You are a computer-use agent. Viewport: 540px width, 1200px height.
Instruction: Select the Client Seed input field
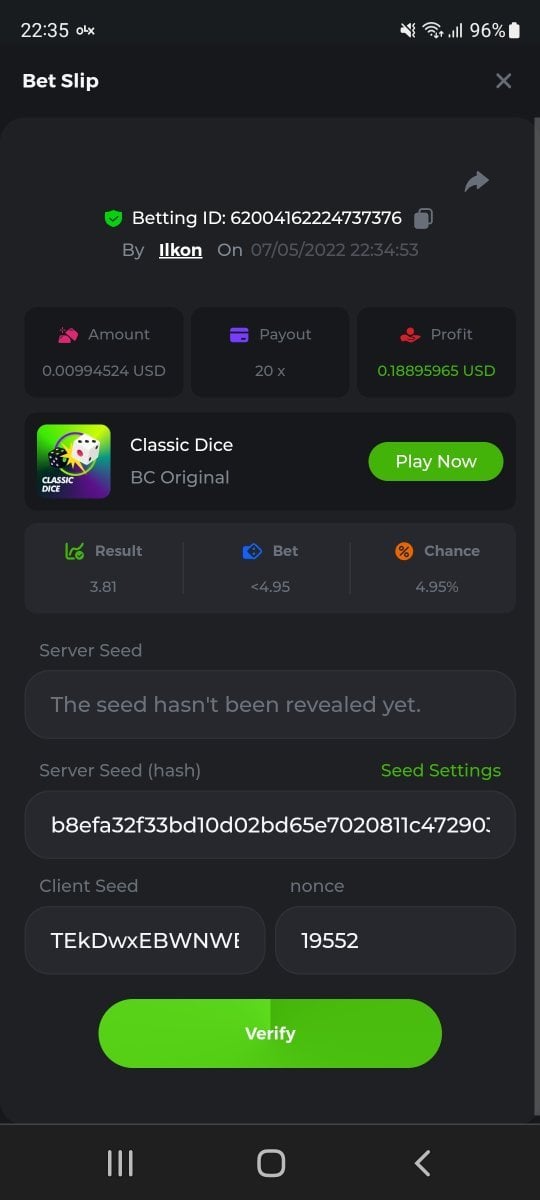point(145,940)
